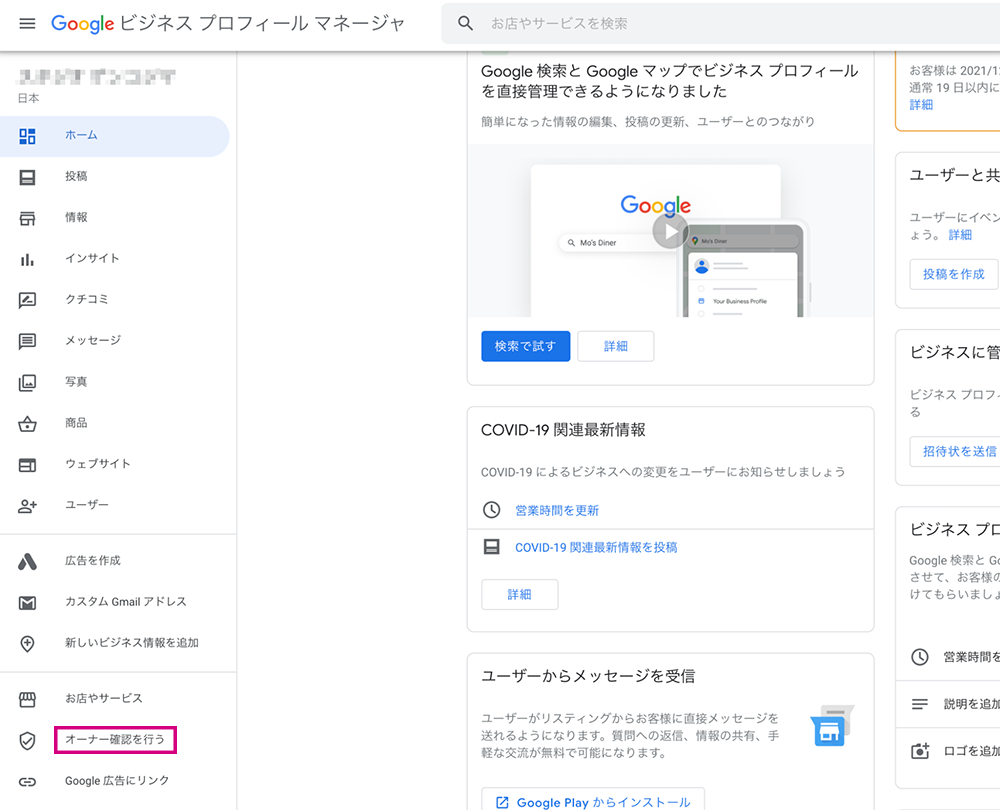The width and height of the screenshot is (1000, 810).
Task: Open the COVID-19 関連最新情報を投稿 link
Action: point(596,547)
